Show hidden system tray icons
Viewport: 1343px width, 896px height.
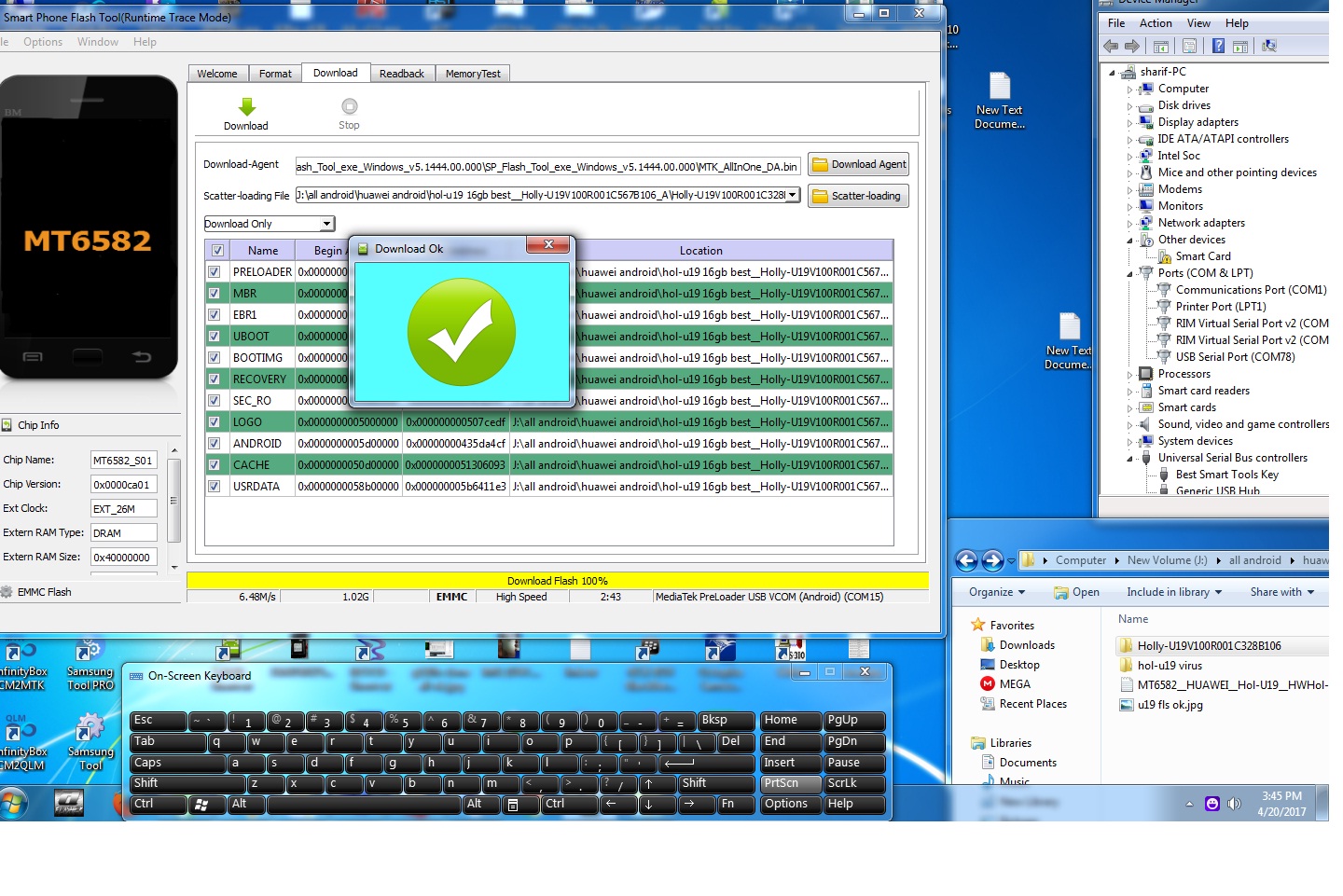point(1189,804)
